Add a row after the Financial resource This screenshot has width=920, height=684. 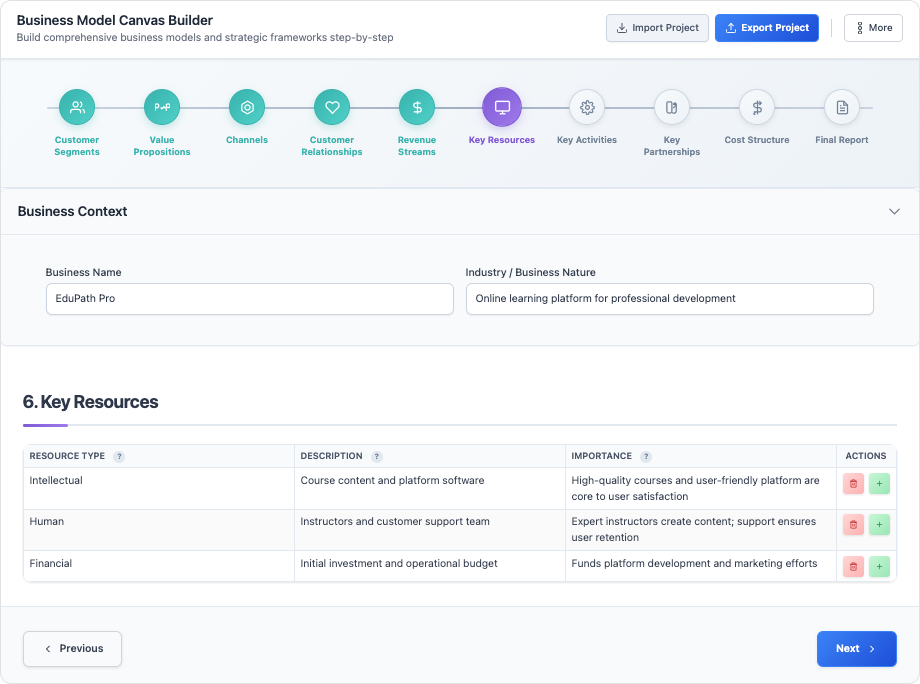(x=880, y=567)
